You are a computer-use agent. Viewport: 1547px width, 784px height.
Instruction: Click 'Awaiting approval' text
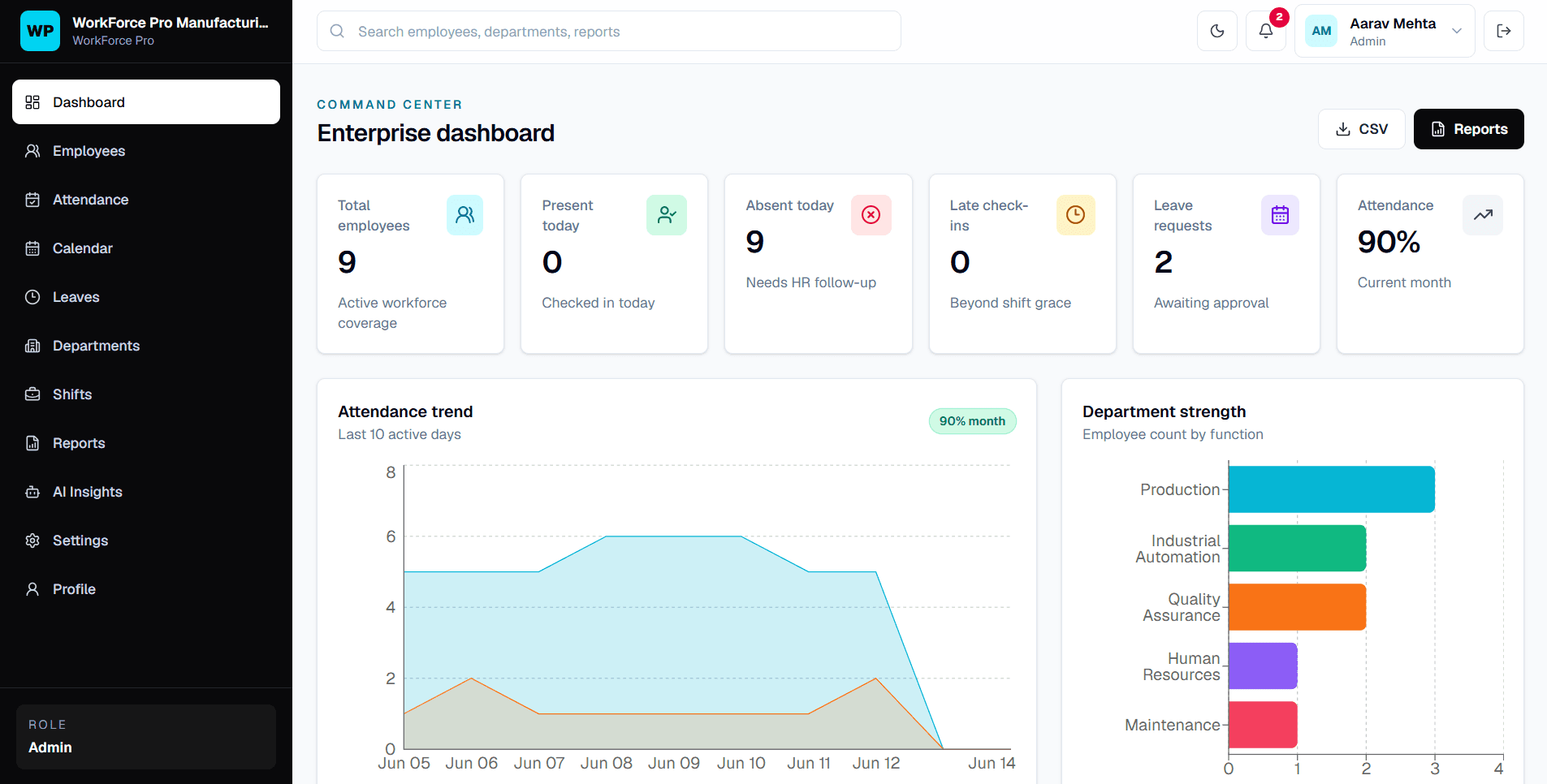[1211, 303]
